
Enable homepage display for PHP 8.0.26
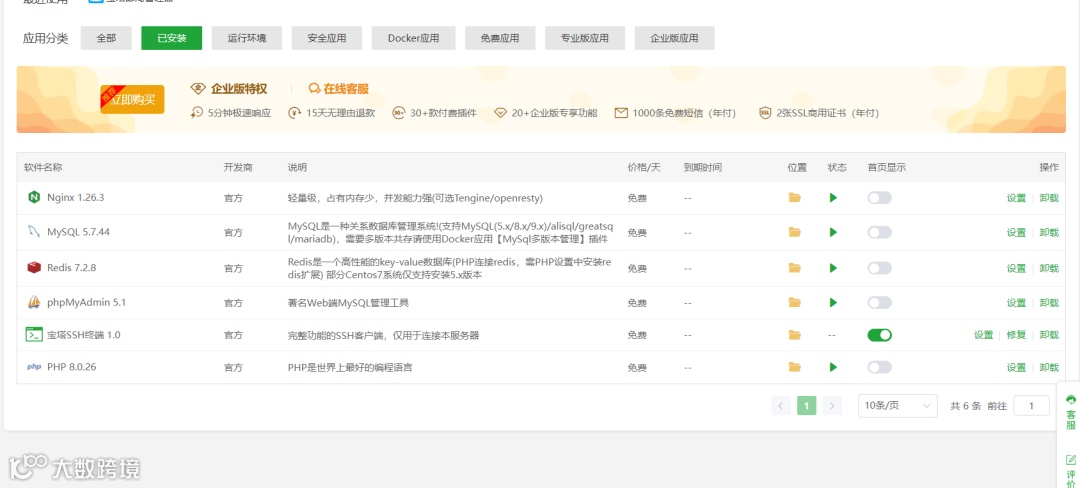point(880,367)
